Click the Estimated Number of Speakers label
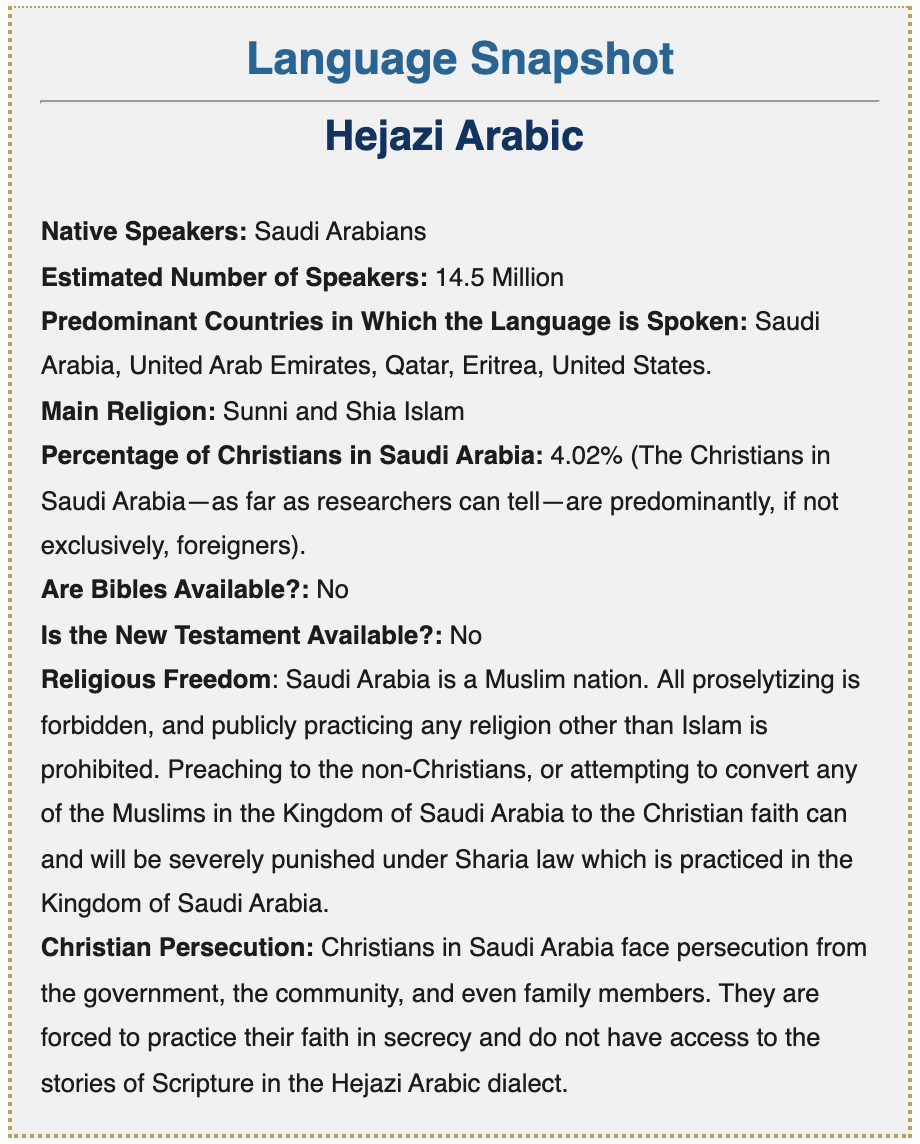 point(234,277)
